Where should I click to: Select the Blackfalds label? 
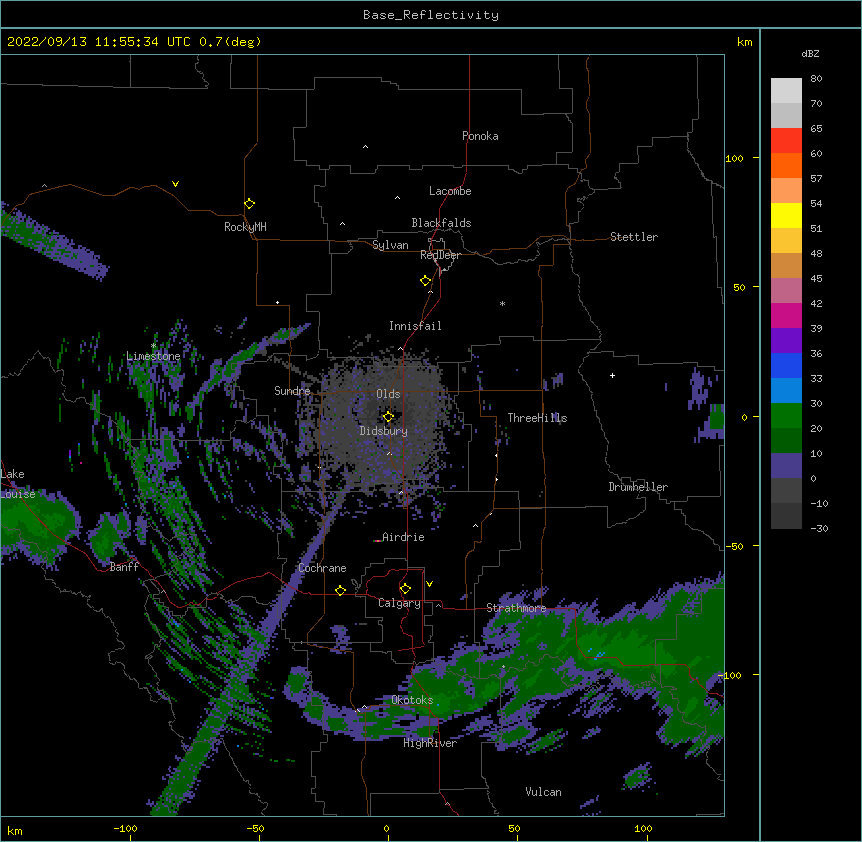[441, 223]
